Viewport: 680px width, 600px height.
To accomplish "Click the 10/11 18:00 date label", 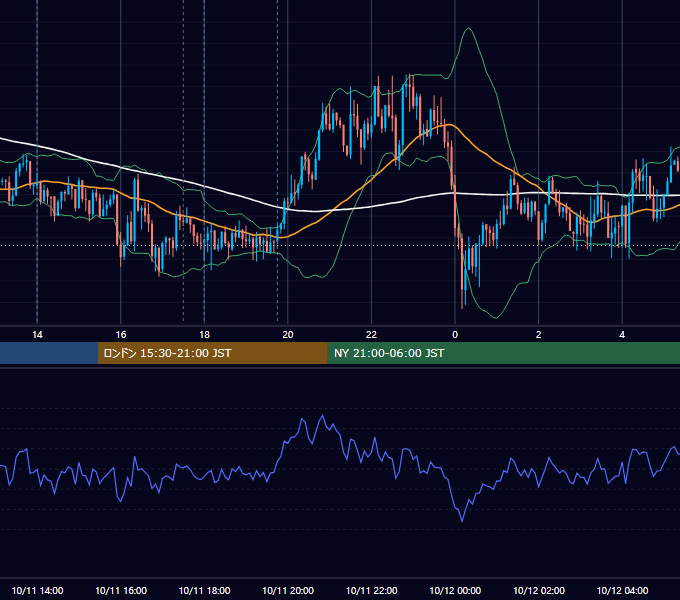I will [204, 590].
